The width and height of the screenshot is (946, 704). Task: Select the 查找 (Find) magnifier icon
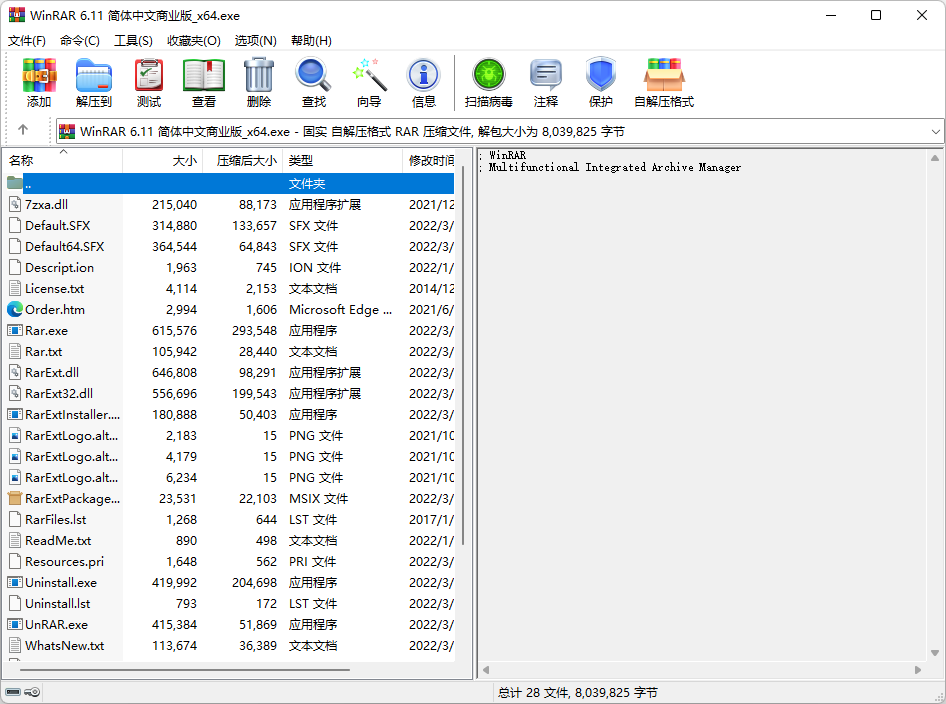click(x=313, y=76)
